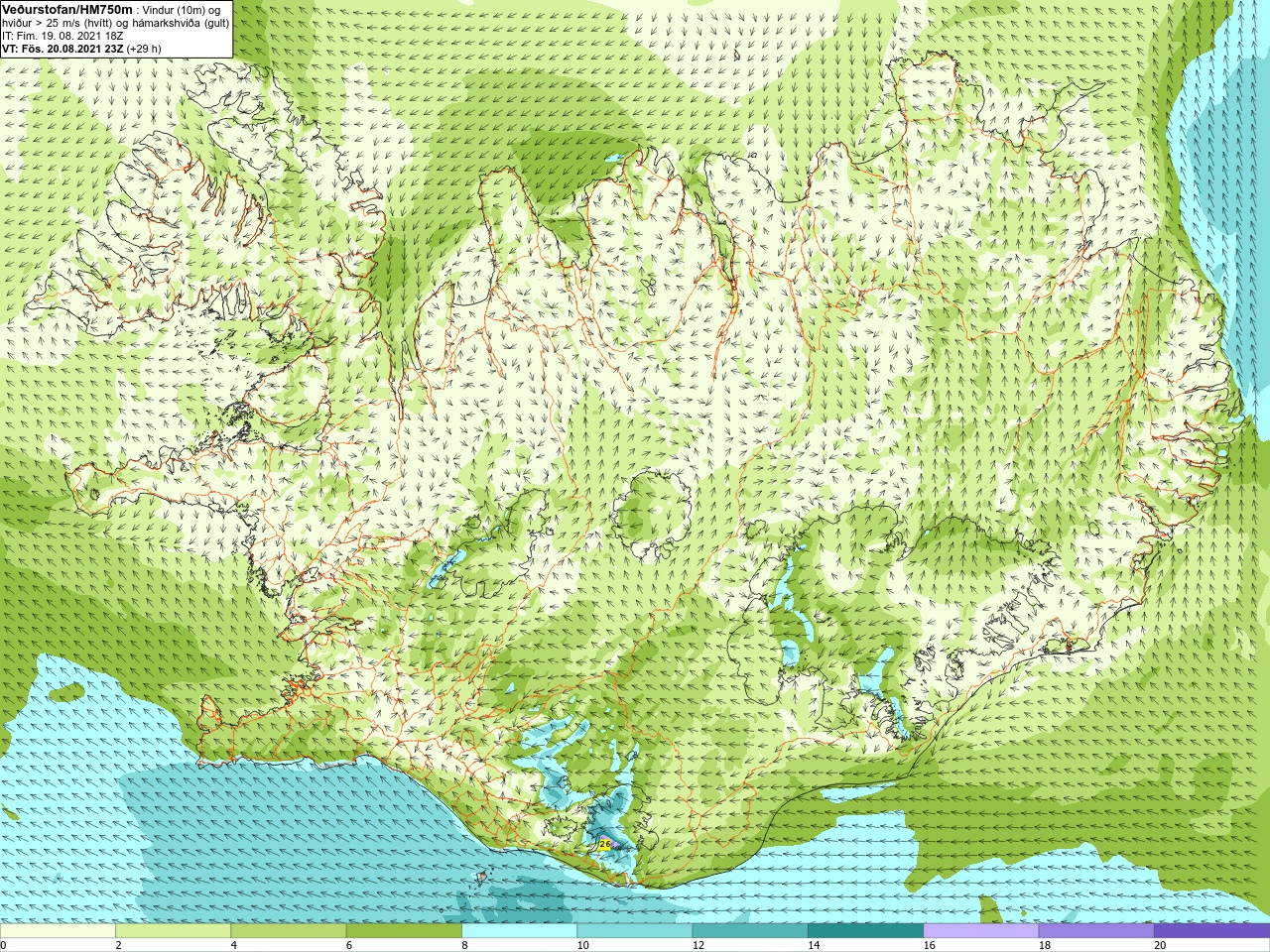1270x952 pixels.
Task: Click the 'hviður > 25 m/s' description line
Action: tap(116, 23)
